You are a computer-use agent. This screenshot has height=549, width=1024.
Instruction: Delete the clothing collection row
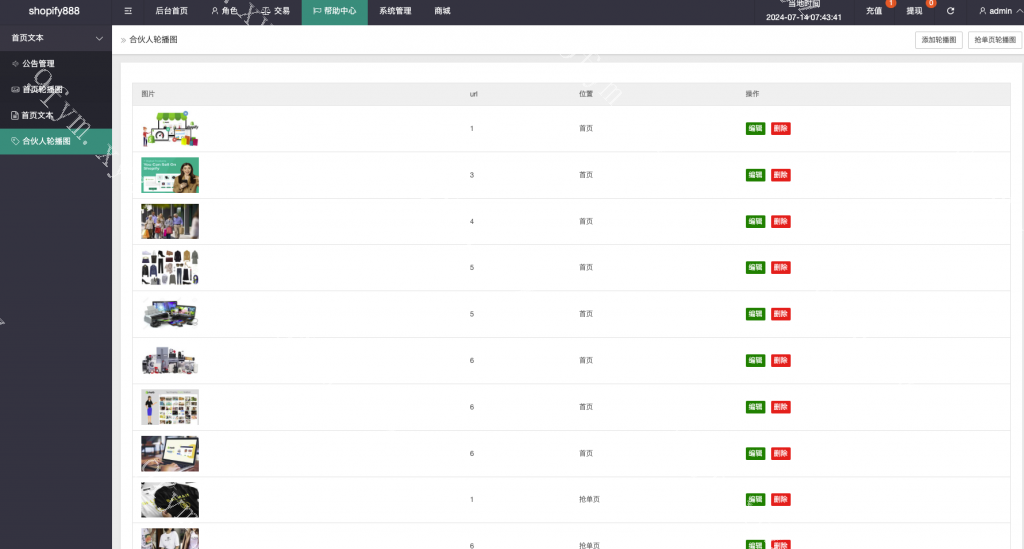[x=780, y=268]
